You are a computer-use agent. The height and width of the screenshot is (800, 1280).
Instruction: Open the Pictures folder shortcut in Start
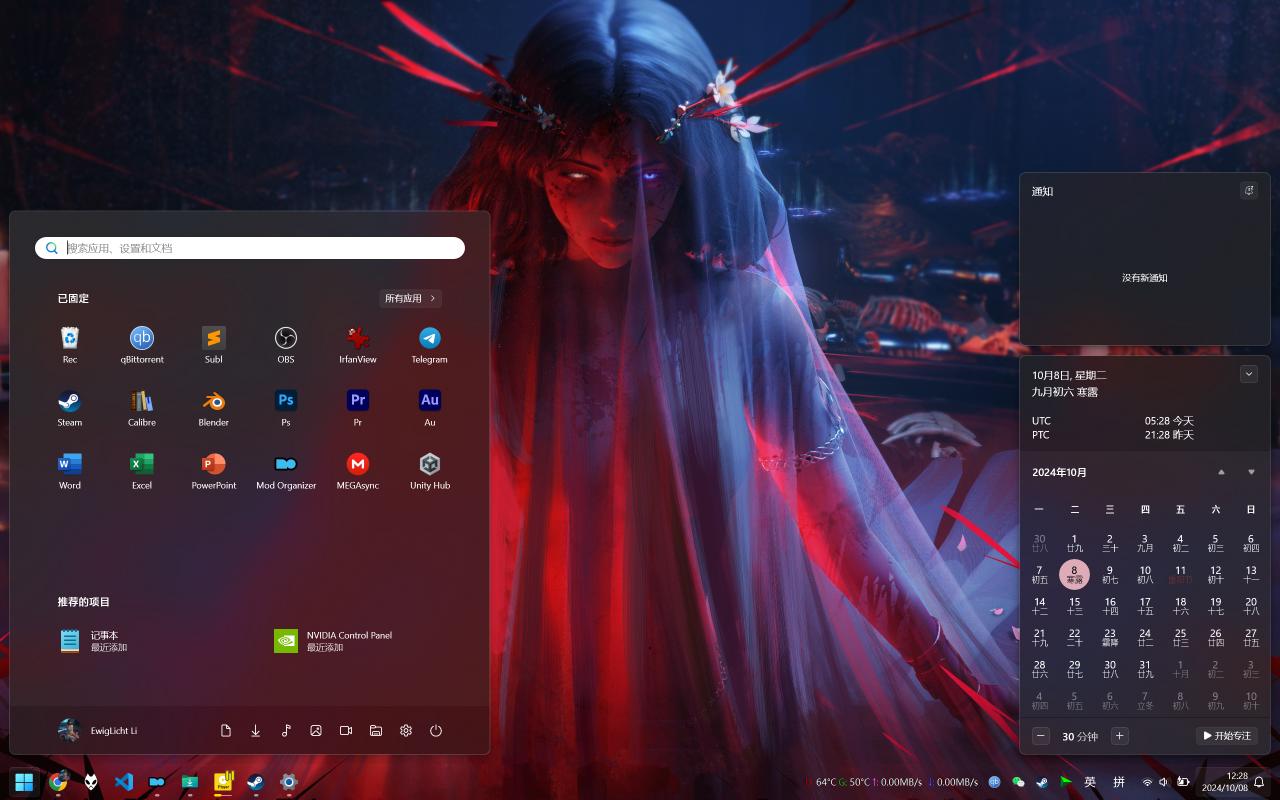[x=316, y=731]
